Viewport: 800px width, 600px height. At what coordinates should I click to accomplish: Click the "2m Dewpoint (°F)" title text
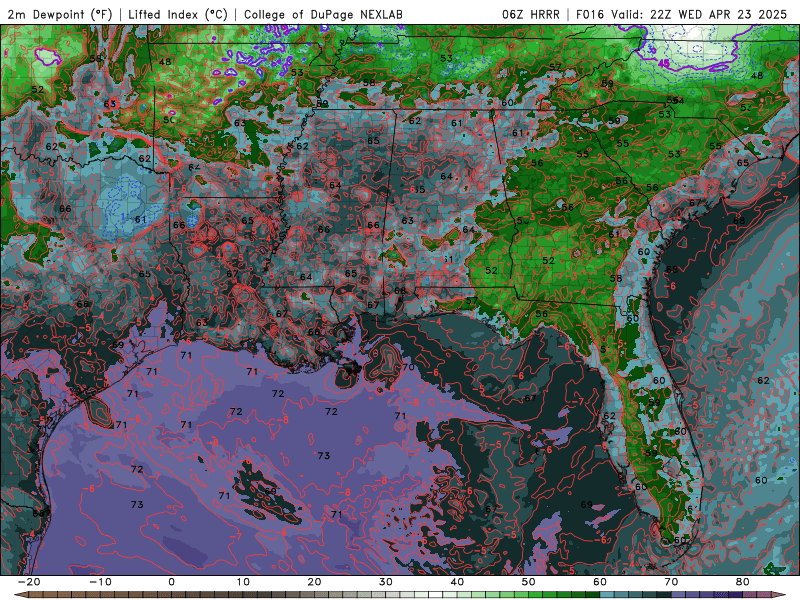tap(59, 14)
